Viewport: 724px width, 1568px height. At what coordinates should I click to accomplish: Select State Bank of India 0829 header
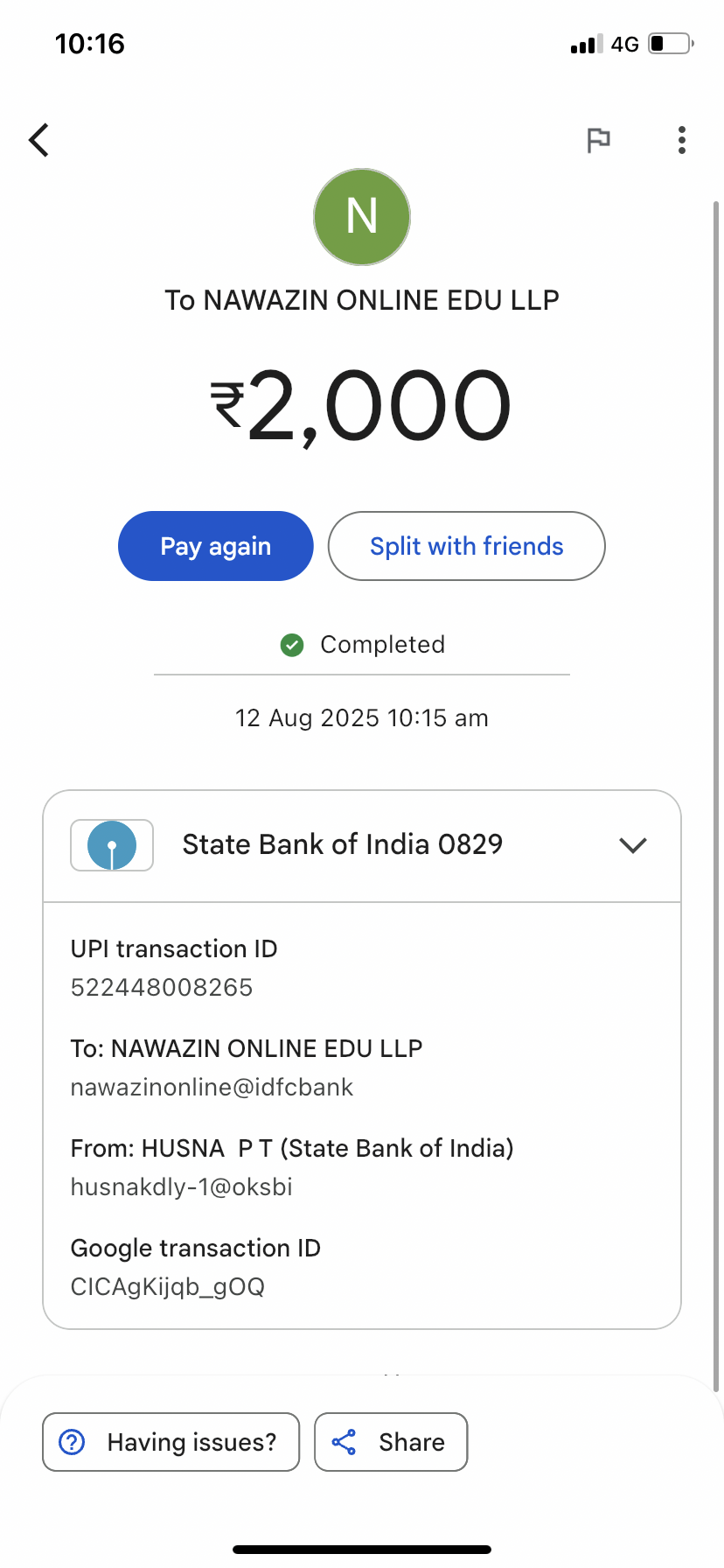(342, 845)
